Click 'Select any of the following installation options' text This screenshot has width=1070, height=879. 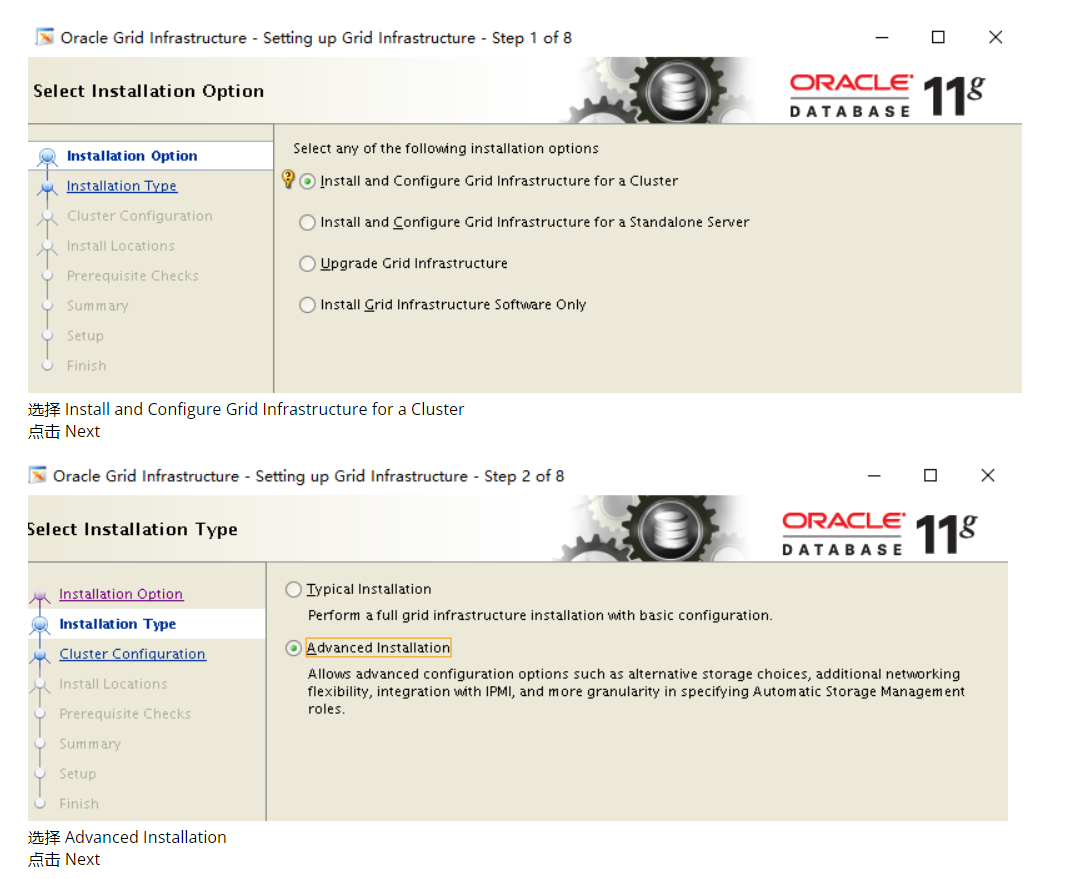point(446,148)
